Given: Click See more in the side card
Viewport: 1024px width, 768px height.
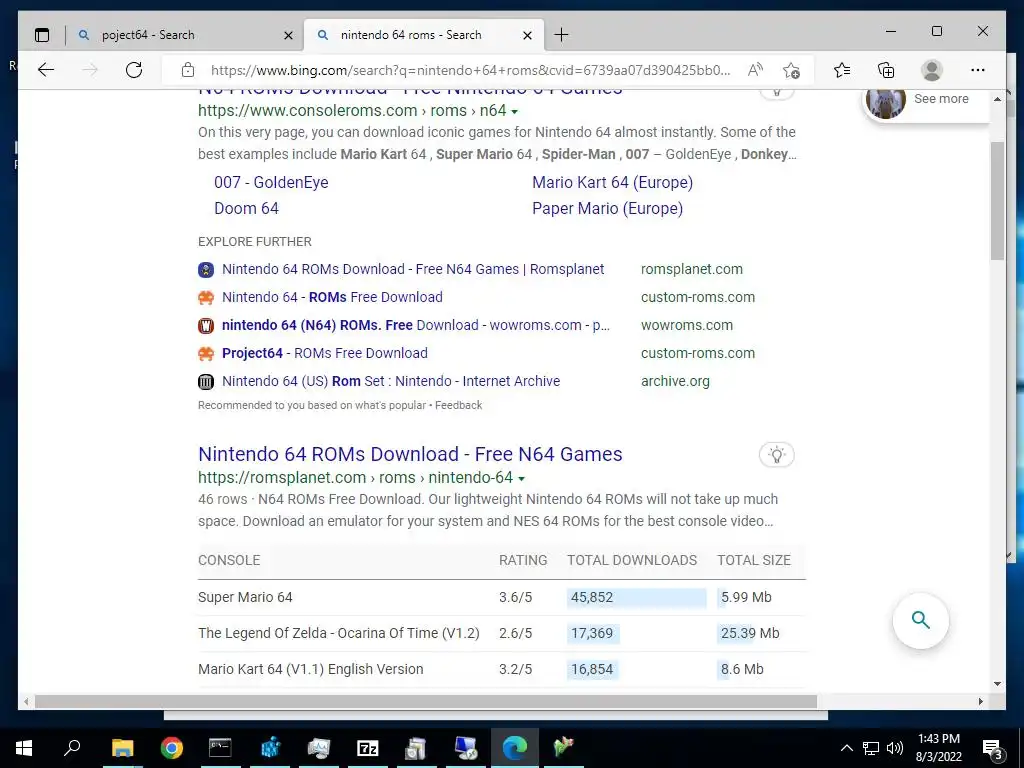Looking at the screenshot, I should [941, 99].
